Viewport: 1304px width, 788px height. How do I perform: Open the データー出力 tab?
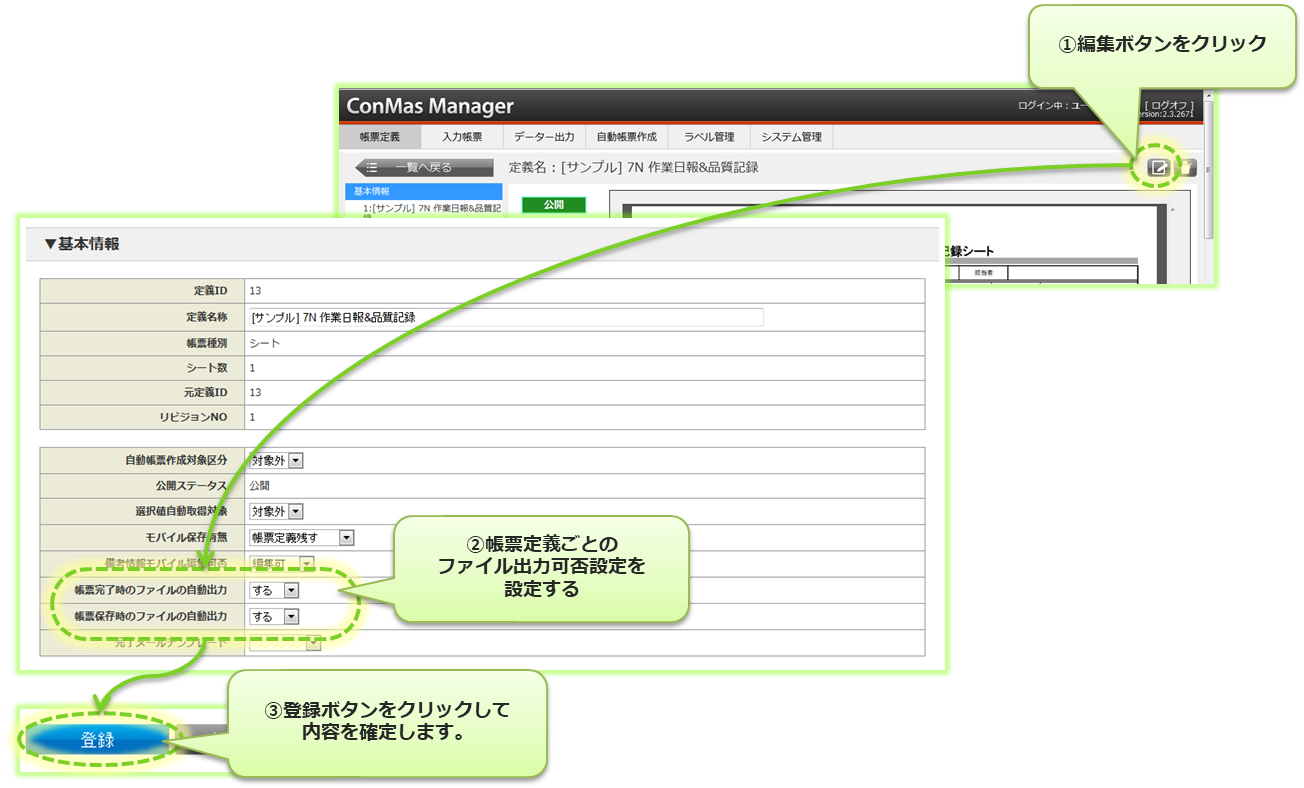(x=544, y=137)
